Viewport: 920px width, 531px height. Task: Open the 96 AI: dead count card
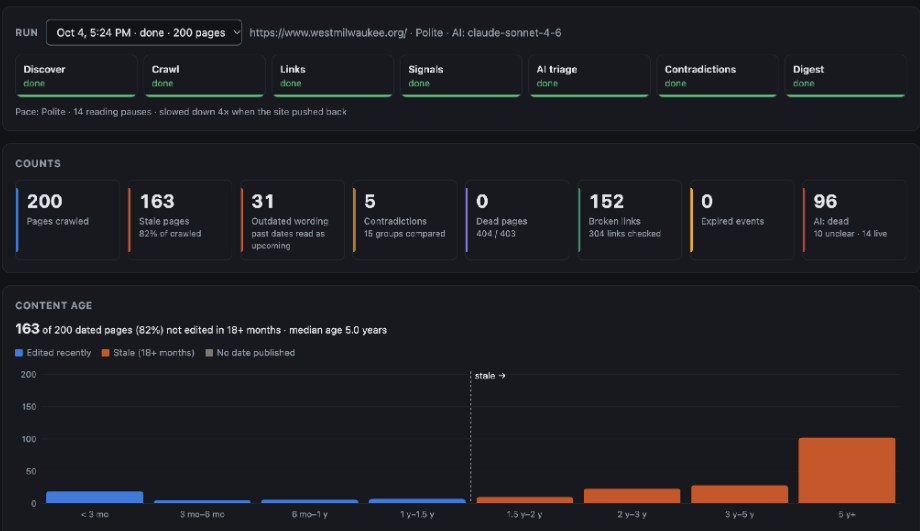point(854,220)
